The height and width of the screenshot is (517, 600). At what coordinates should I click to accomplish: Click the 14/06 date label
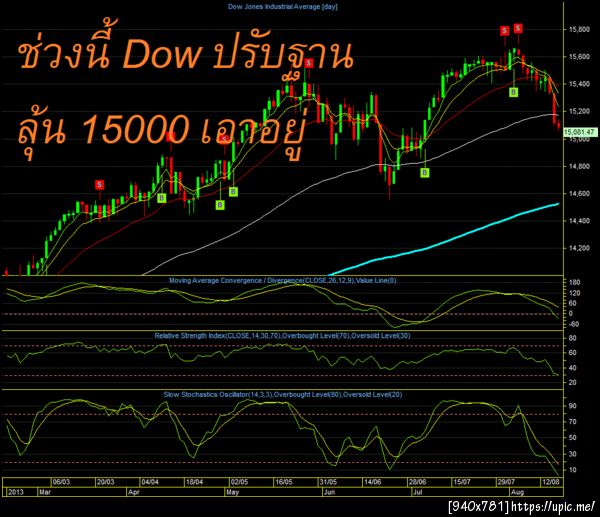point(373,482)
